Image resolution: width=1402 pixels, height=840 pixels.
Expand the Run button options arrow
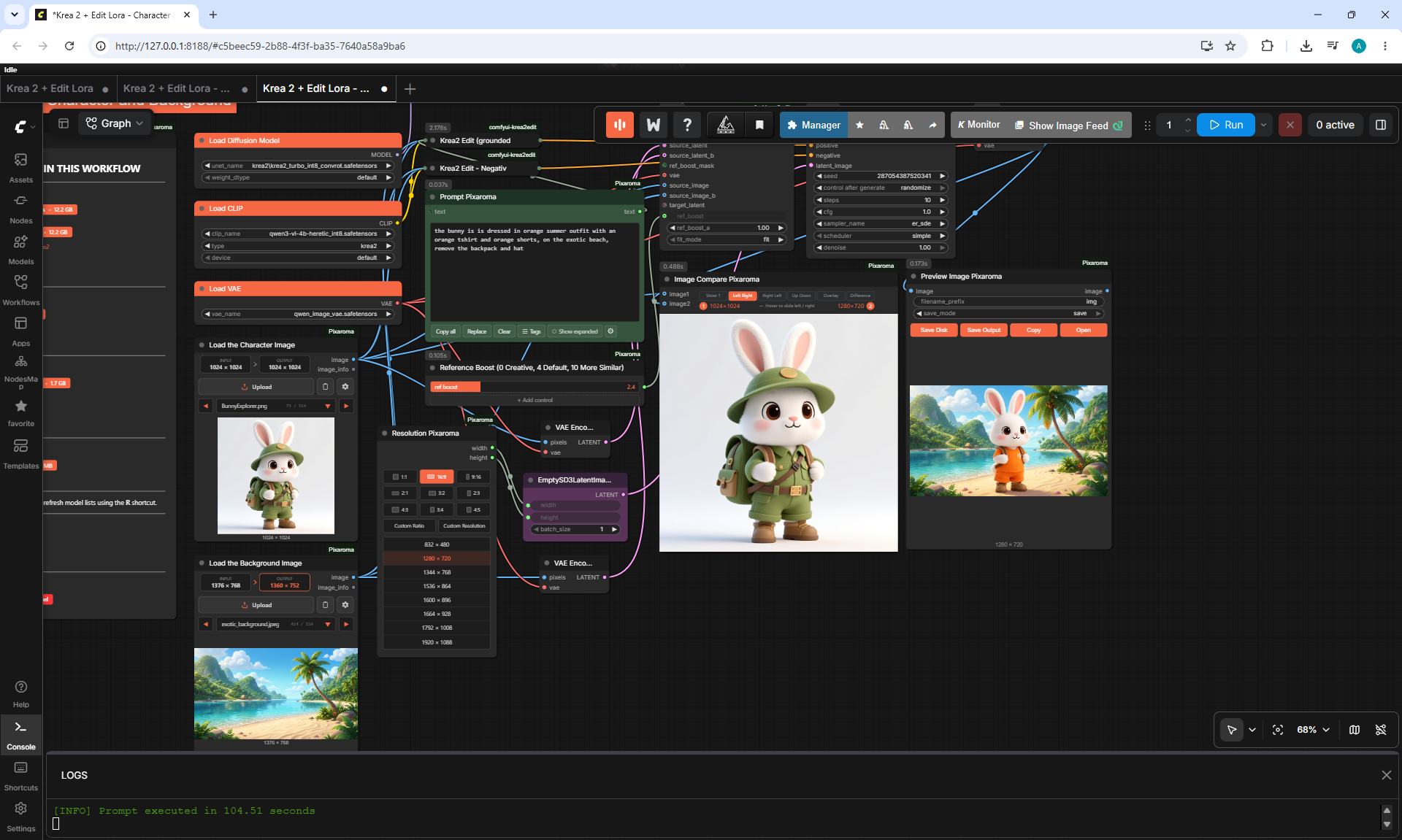(1263, 125)
